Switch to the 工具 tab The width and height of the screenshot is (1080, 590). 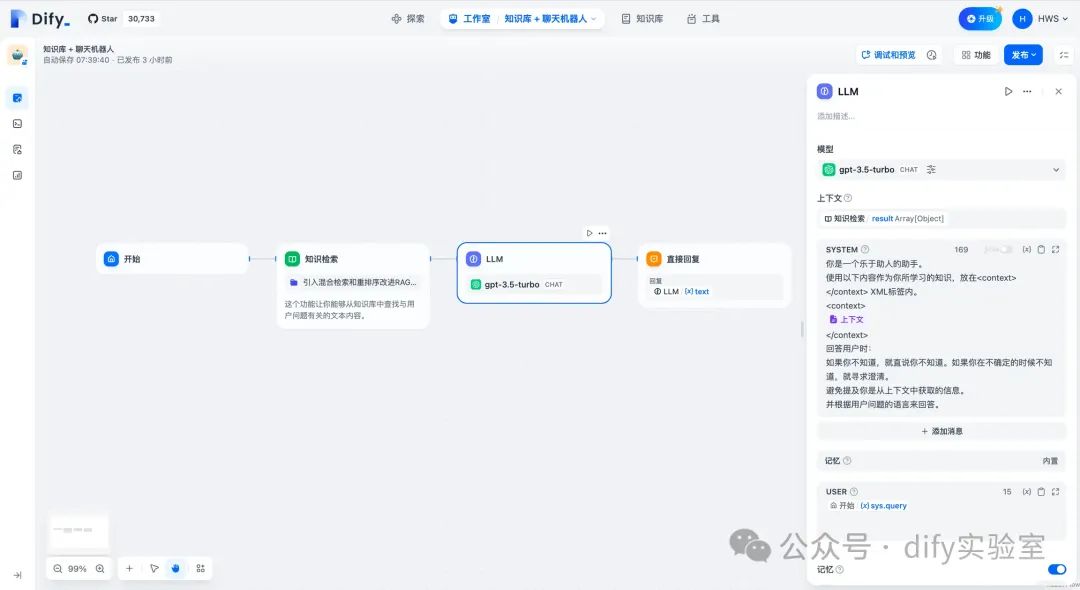tap(703, 19)
